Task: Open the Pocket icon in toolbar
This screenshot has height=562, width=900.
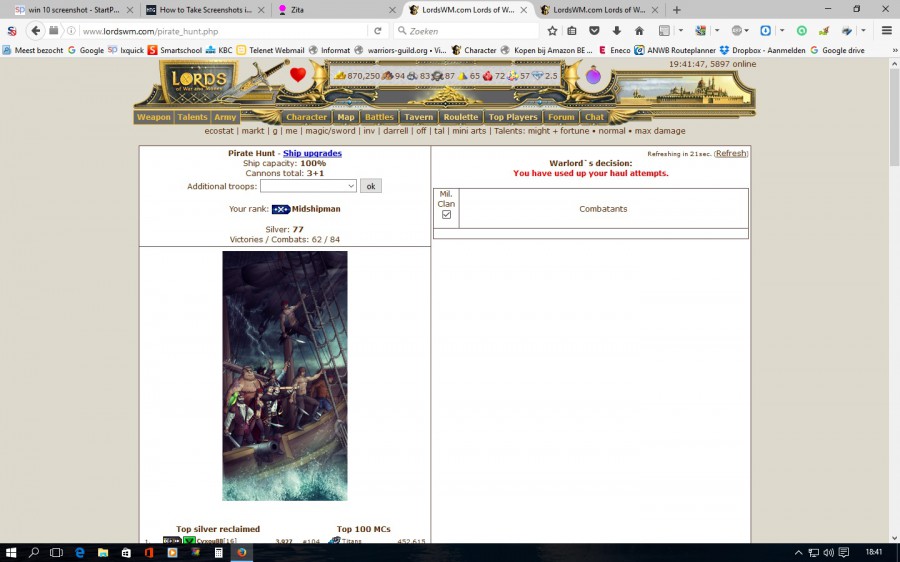Action: (x=594, y=31)
